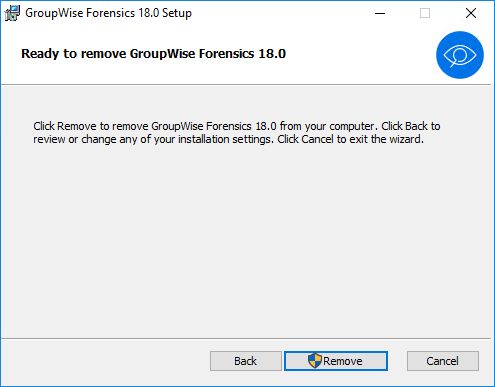
Task: Click the 'GroupWise Forensics 18.0 Setup' title text
Action: coord(109,13)
